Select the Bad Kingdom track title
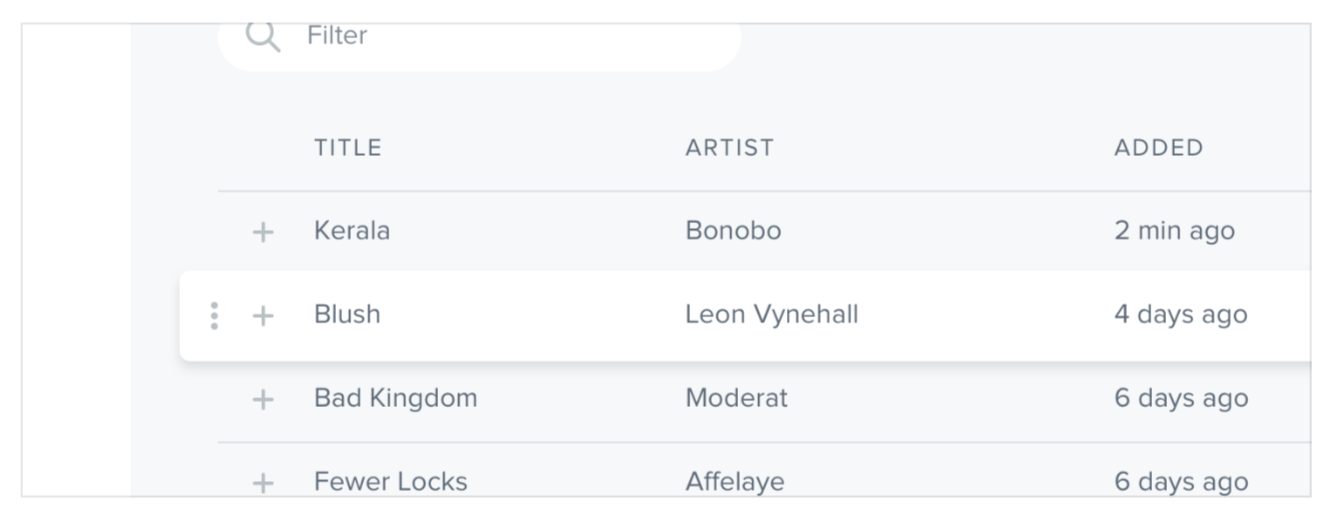 point(395,398)
